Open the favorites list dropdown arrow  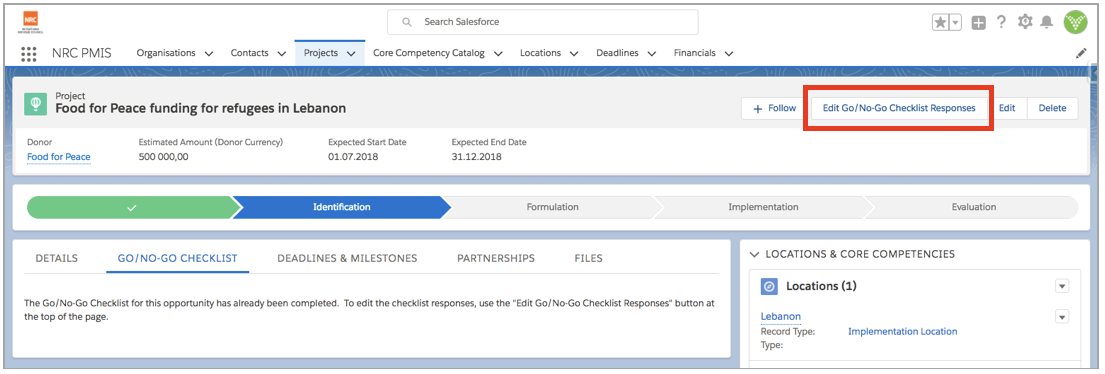(x=956, y=23)
